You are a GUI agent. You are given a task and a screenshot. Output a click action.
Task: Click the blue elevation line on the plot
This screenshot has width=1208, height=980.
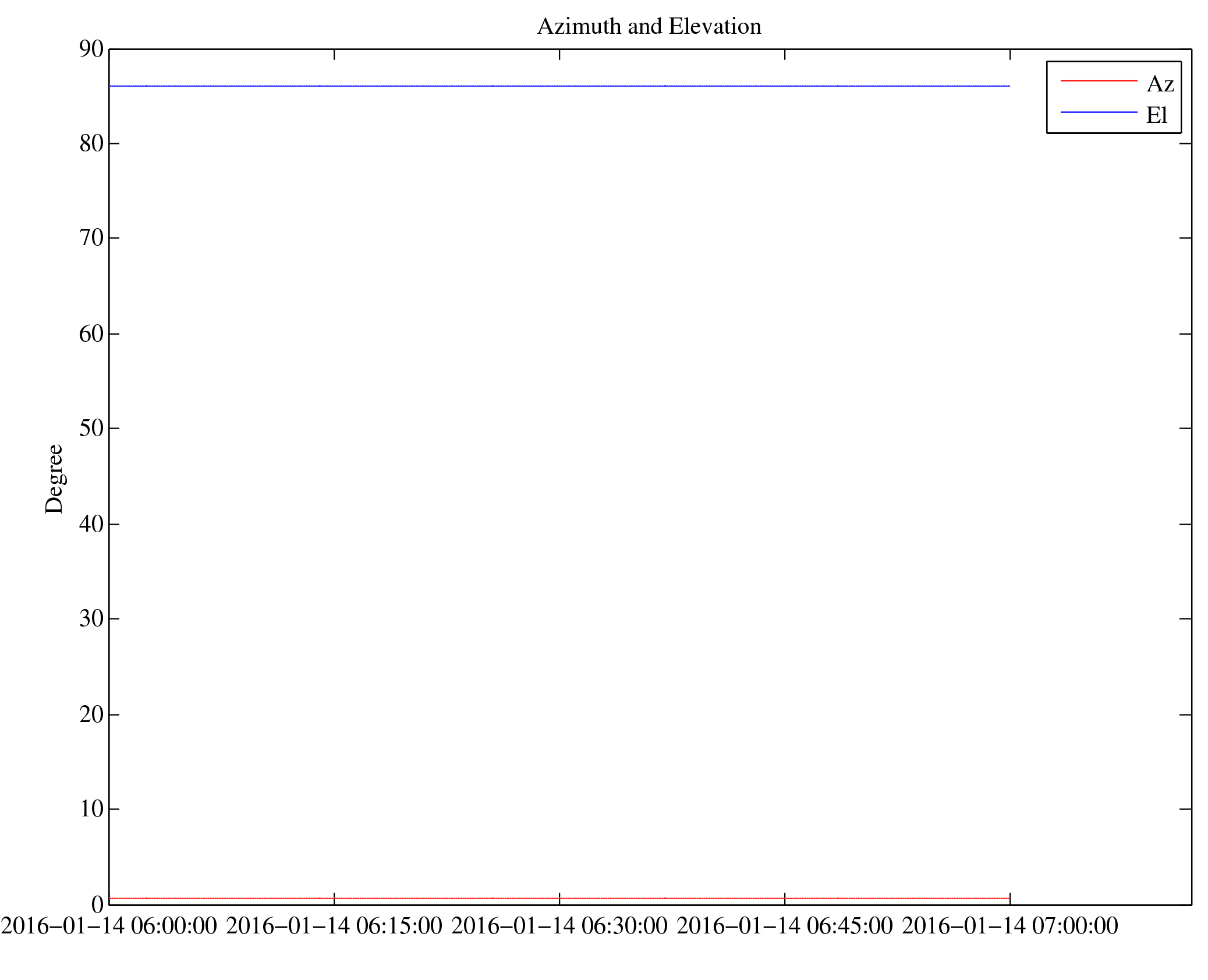[559, 86]
